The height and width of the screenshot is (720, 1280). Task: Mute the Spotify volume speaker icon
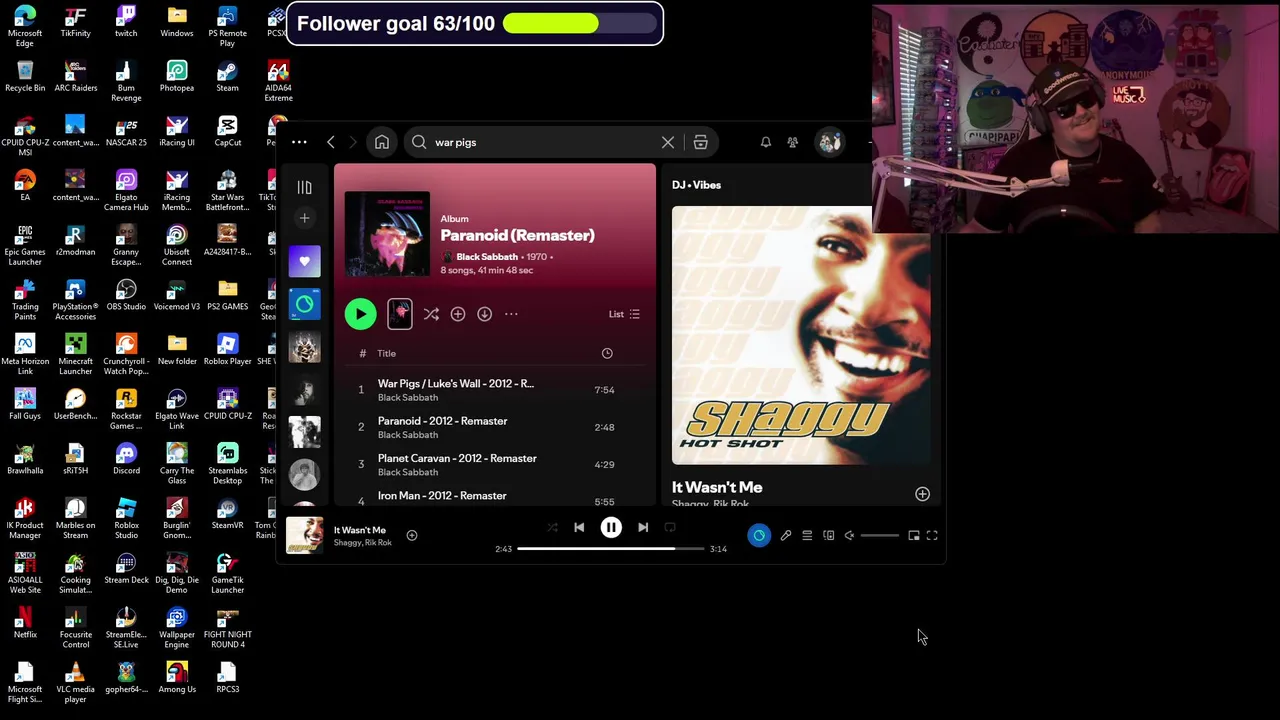[x=849, y=535]
